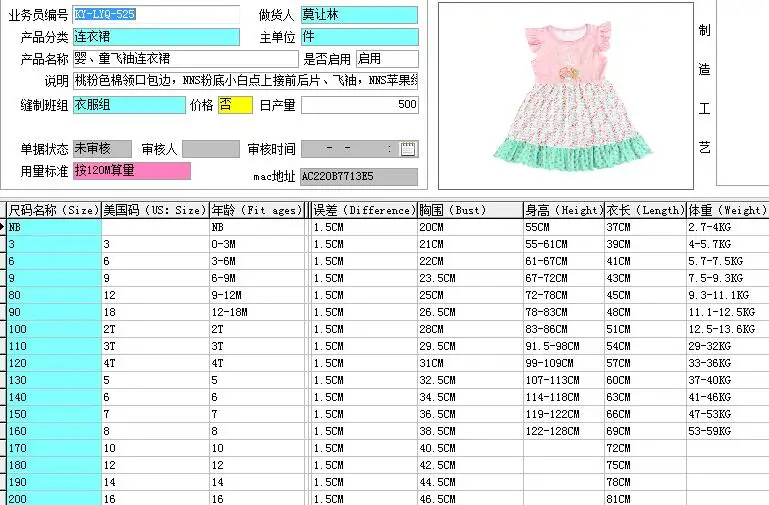Click weight cell 53-59KG
The image size is (769, 505).
728,431
